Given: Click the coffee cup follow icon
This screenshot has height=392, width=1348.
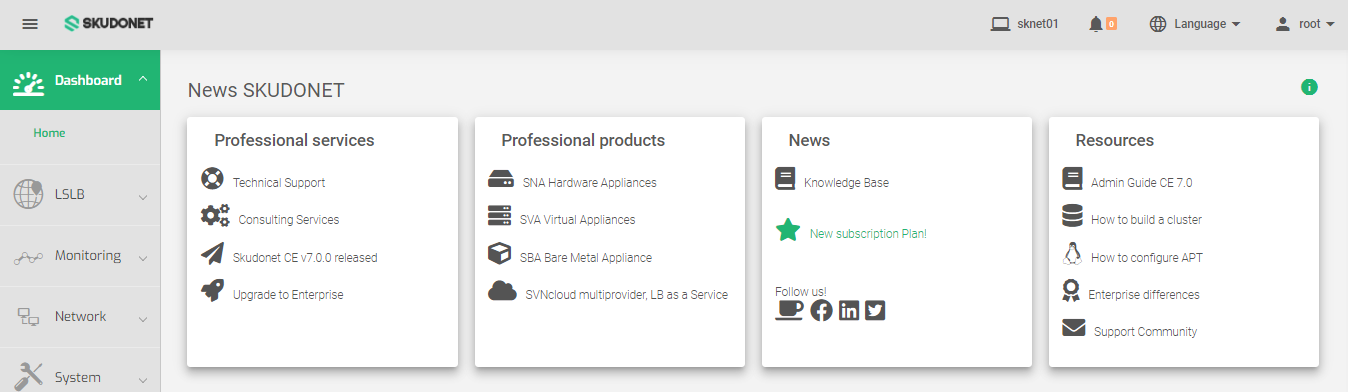Looking at the screenshot, I should click(x=789, y=310).
